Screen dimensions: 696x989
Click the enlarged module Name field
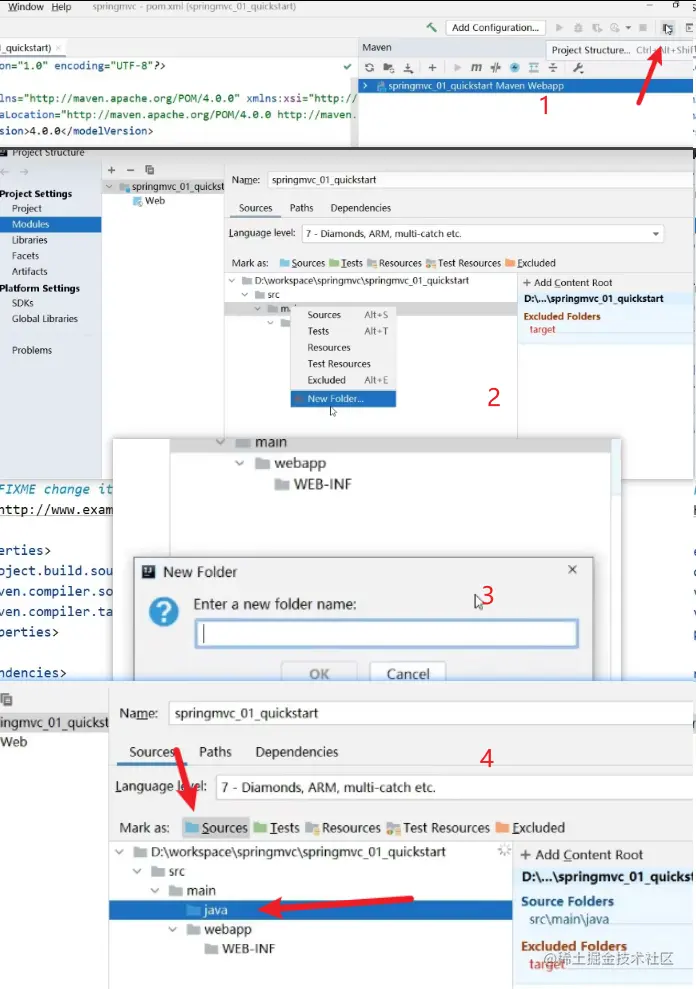click(x=430, y=713)
